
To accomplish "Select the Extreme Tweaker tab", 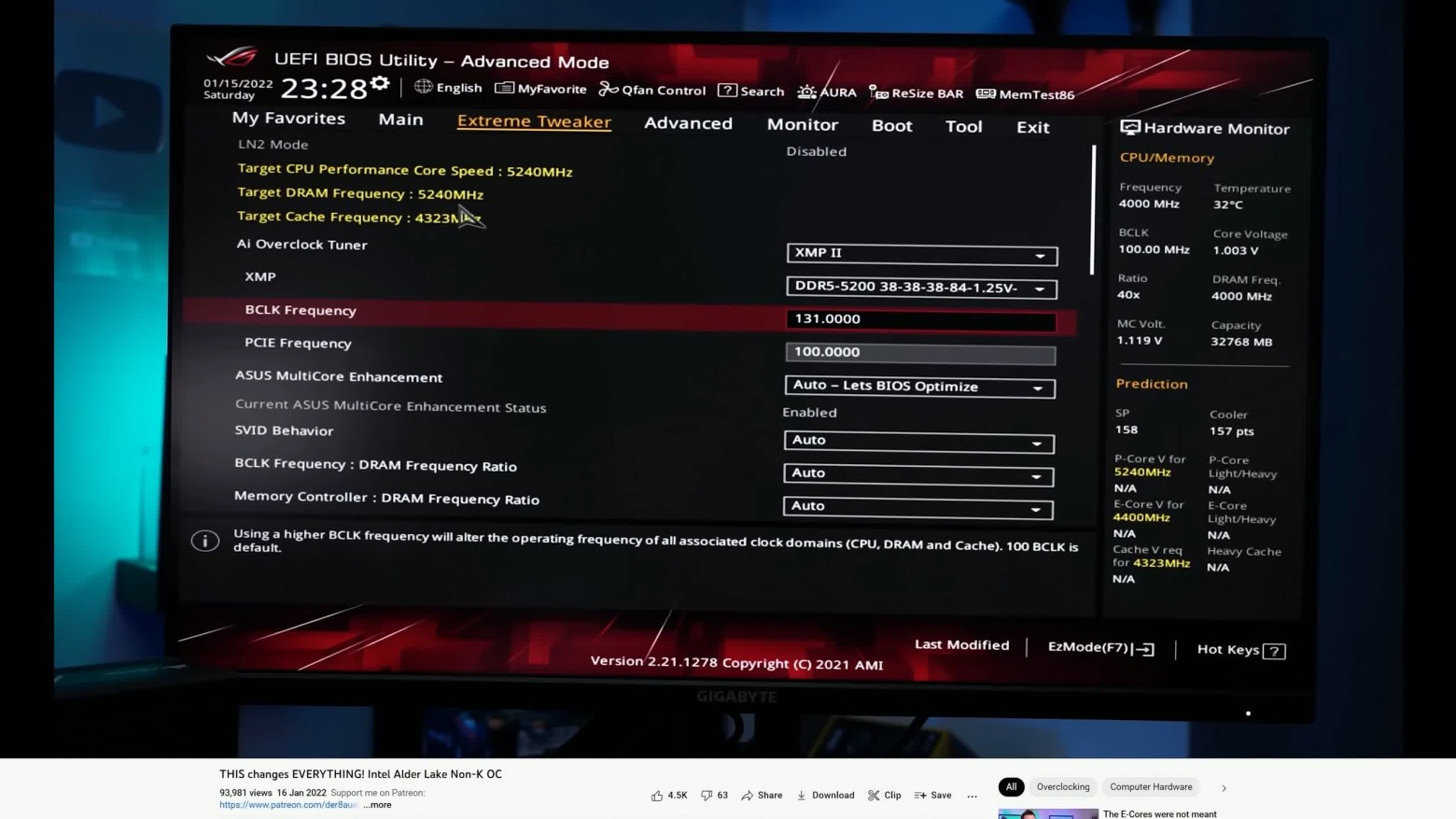I will [x=534, y=121].
